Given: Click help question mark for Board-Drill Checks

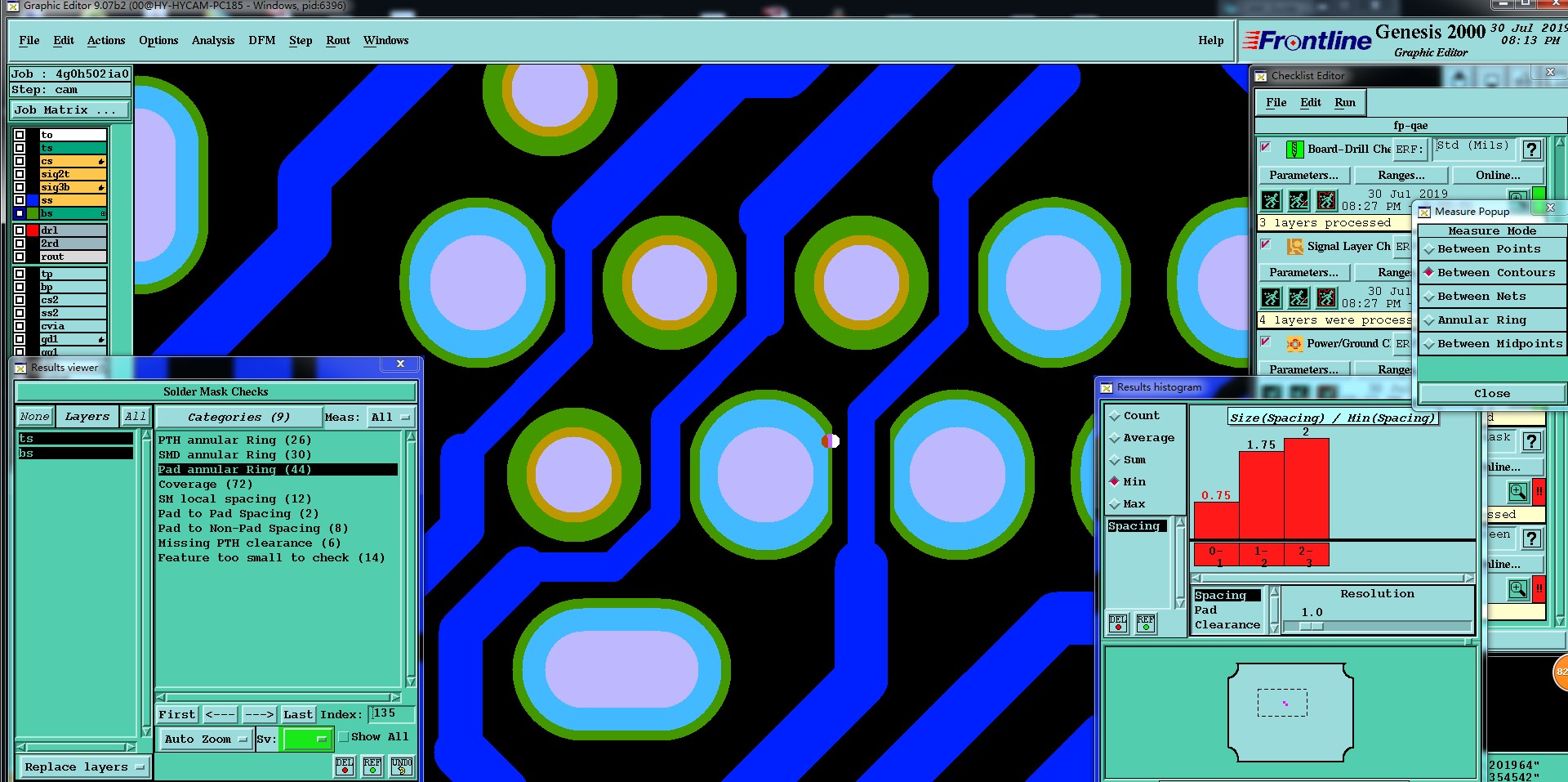Looking at the screenshot, I should pyautogui.click(x=1532, y=150).
